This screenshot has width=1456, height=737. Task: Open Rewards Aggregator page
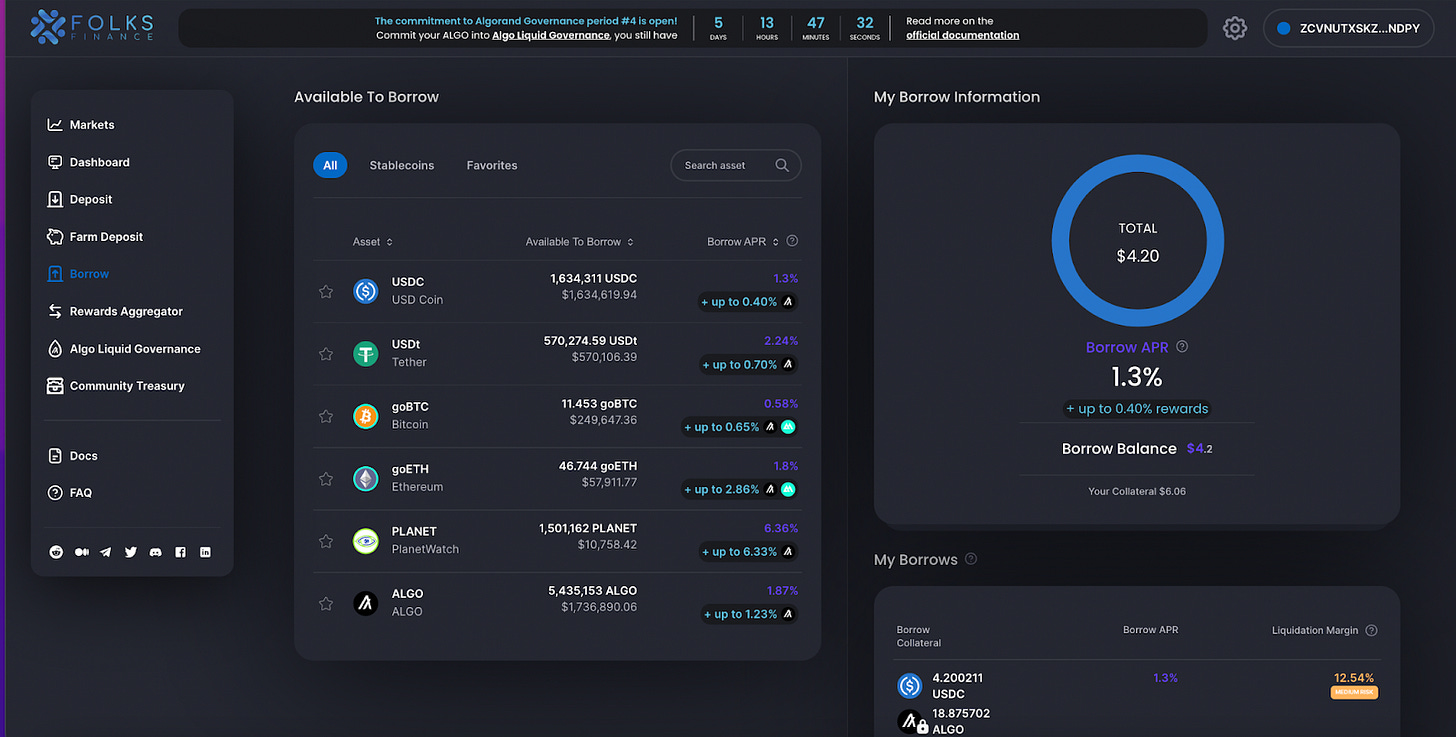115,311
